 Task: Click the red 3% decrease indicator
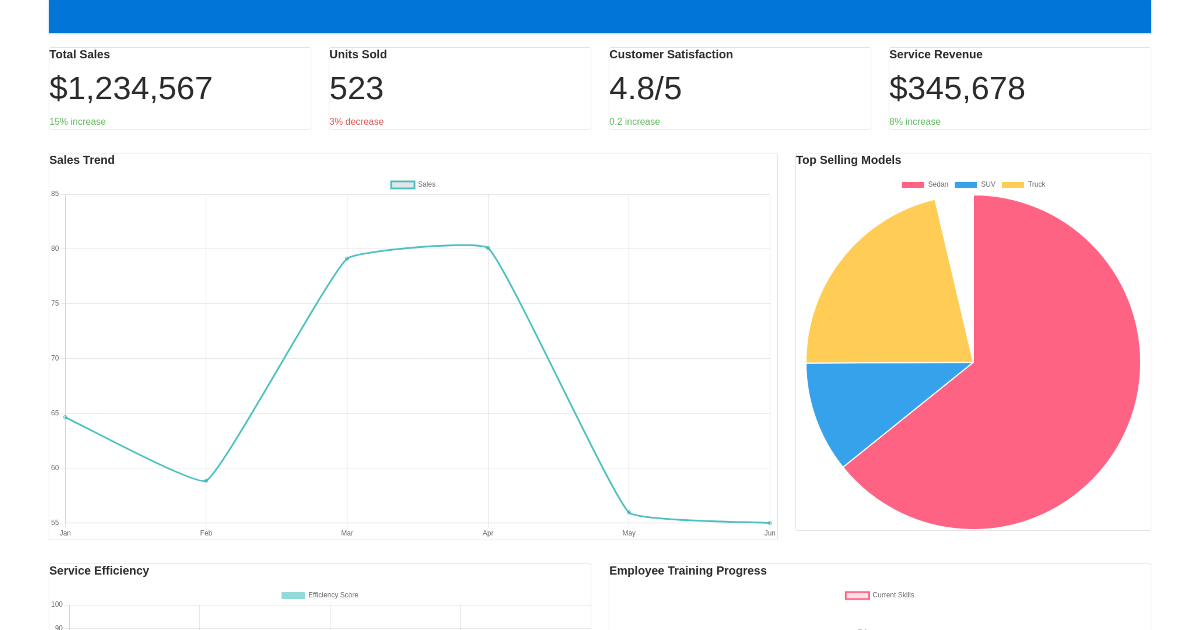coord(356,121)
